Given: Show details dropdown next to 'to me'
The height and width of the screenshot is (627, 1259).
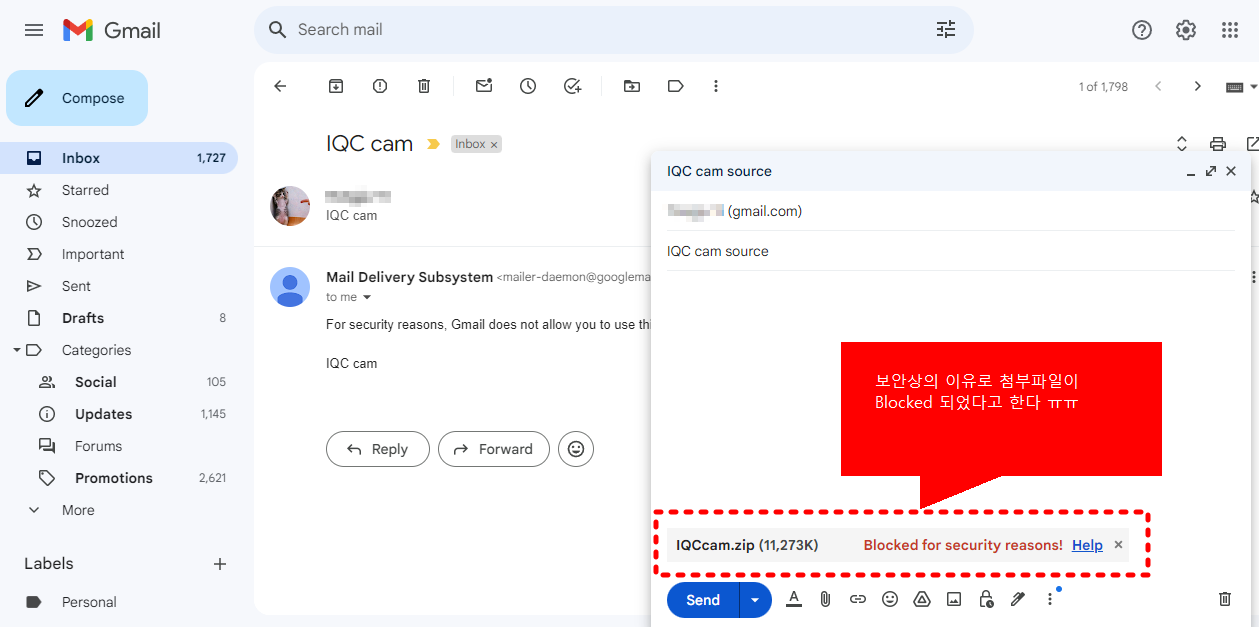Looking at the screenshot, I should pyautogui.click(x=367, y=297).
